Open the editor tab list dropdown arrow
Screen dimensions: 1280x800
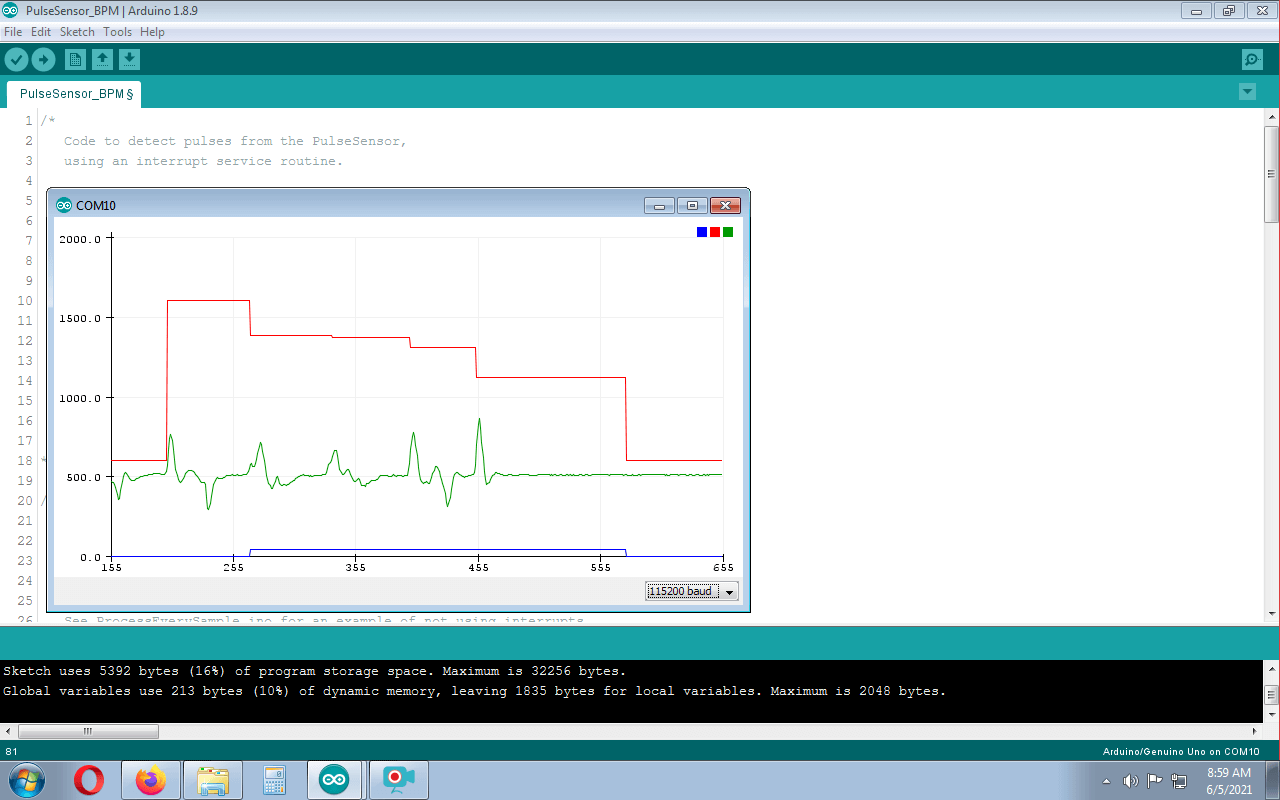(x=1246, y=91)
